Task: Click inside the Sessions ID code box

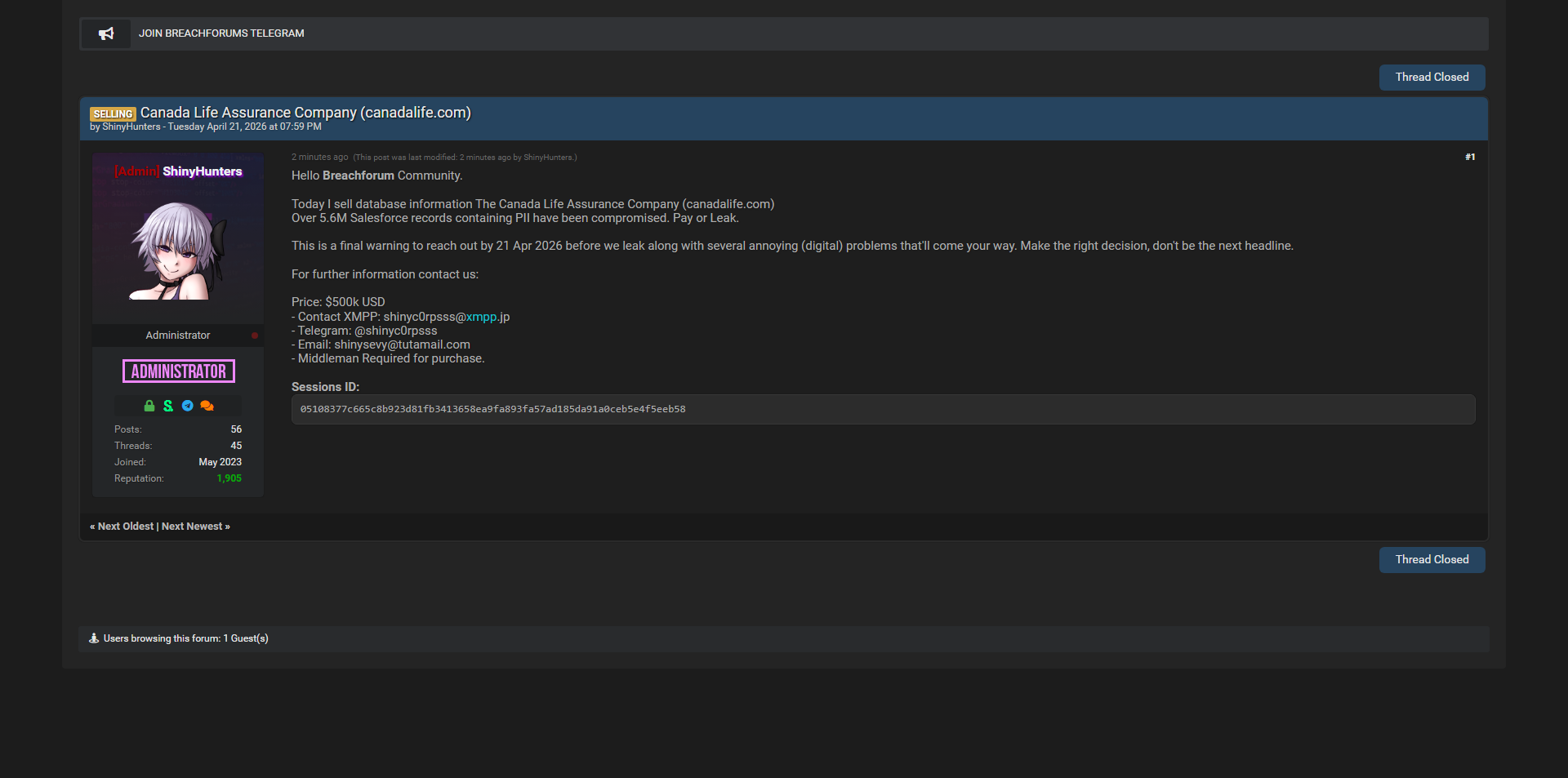Action: [x=882, y=410]
